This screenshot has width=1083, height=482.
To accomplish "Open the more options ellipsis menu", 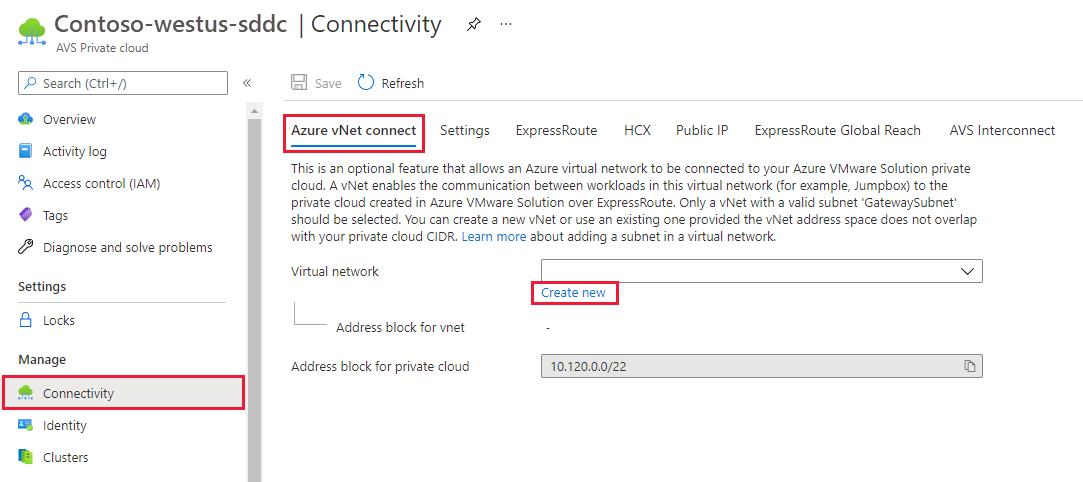I will click(x=506, y=25).
